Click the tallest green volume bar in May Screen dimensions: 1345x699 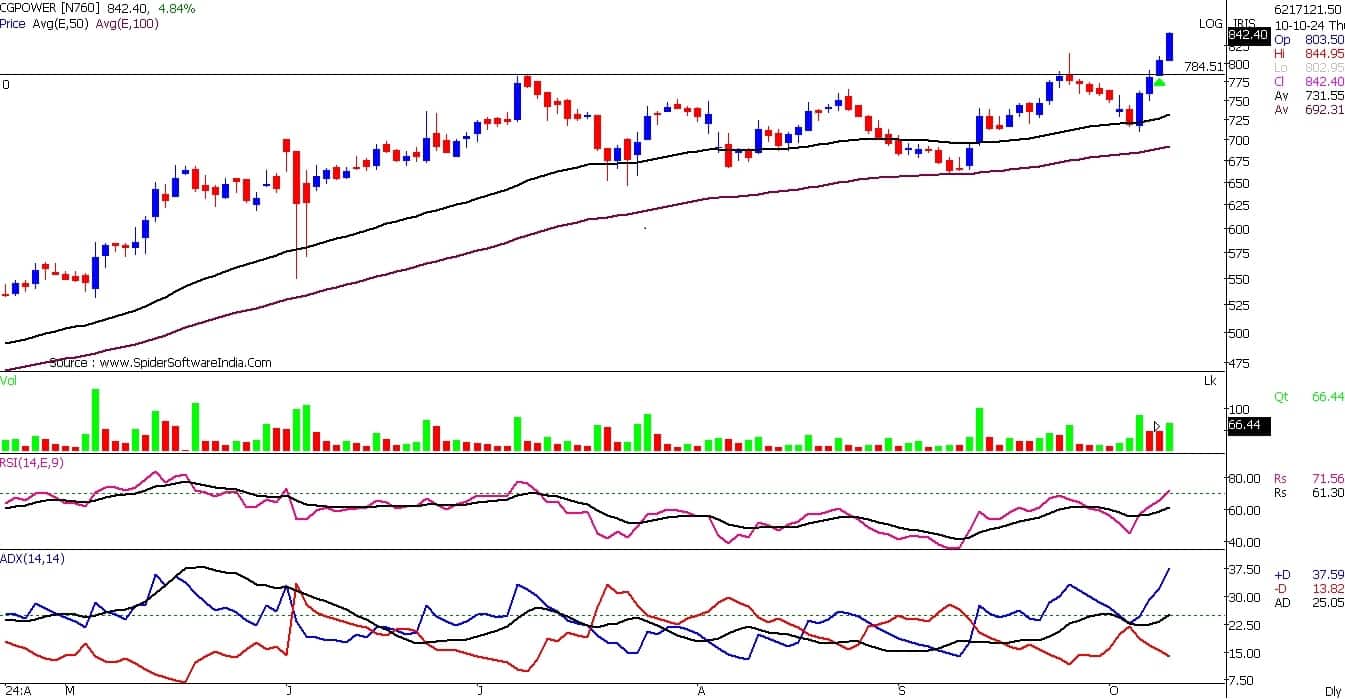96,419
